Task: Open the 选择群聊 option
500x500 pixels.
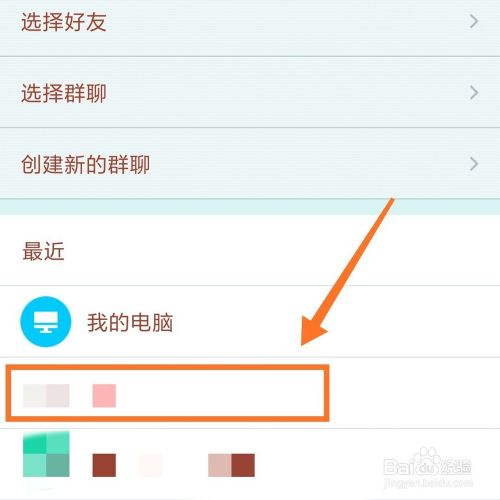Action: (250, 92)
